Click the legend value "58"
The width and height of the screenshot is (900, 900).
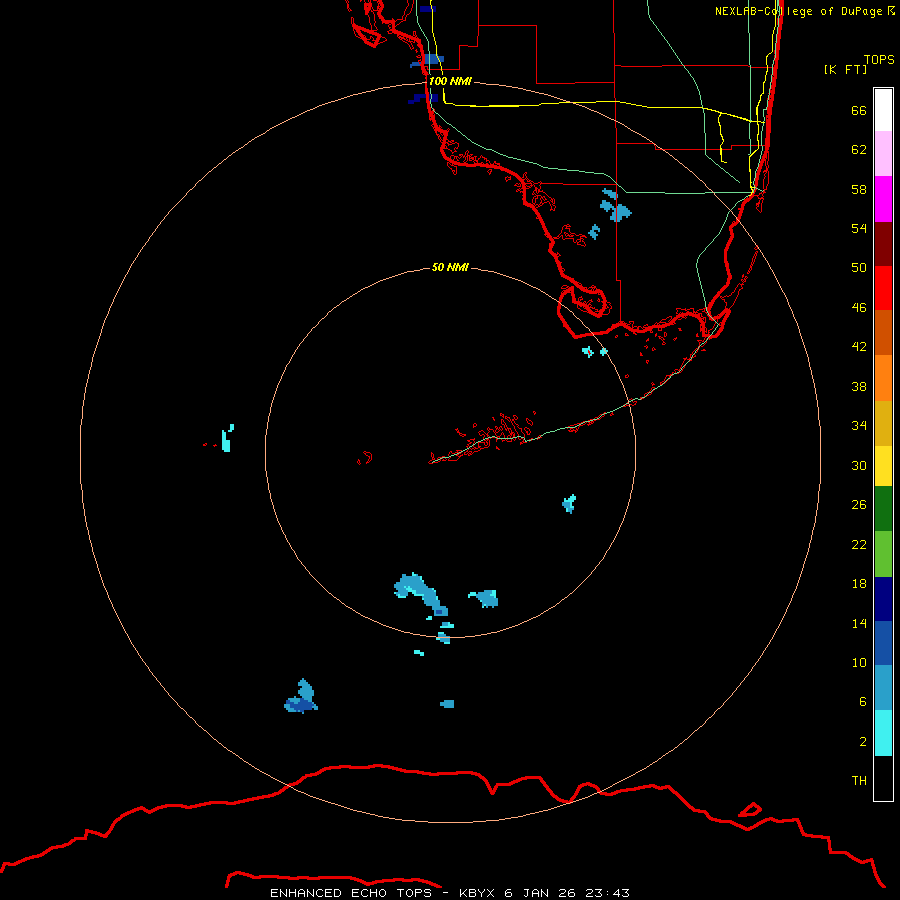click(x=859, y=189)
